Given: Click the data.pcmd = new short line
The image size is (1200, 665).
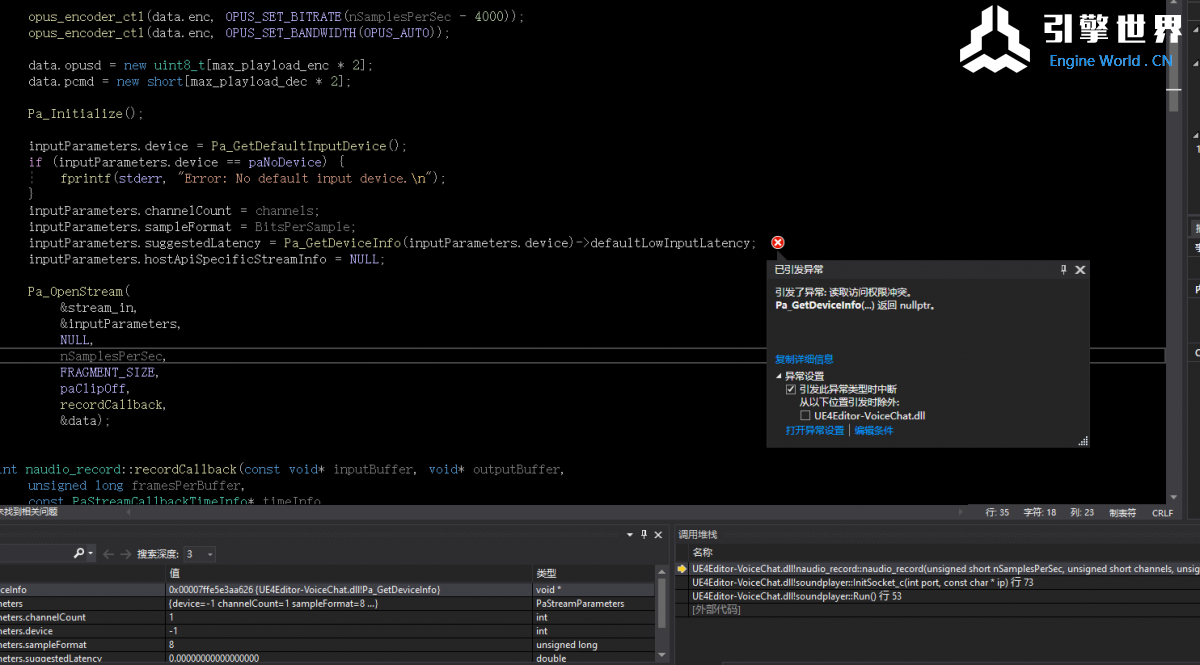Looking at the screenshot, I should coord(190,82).
